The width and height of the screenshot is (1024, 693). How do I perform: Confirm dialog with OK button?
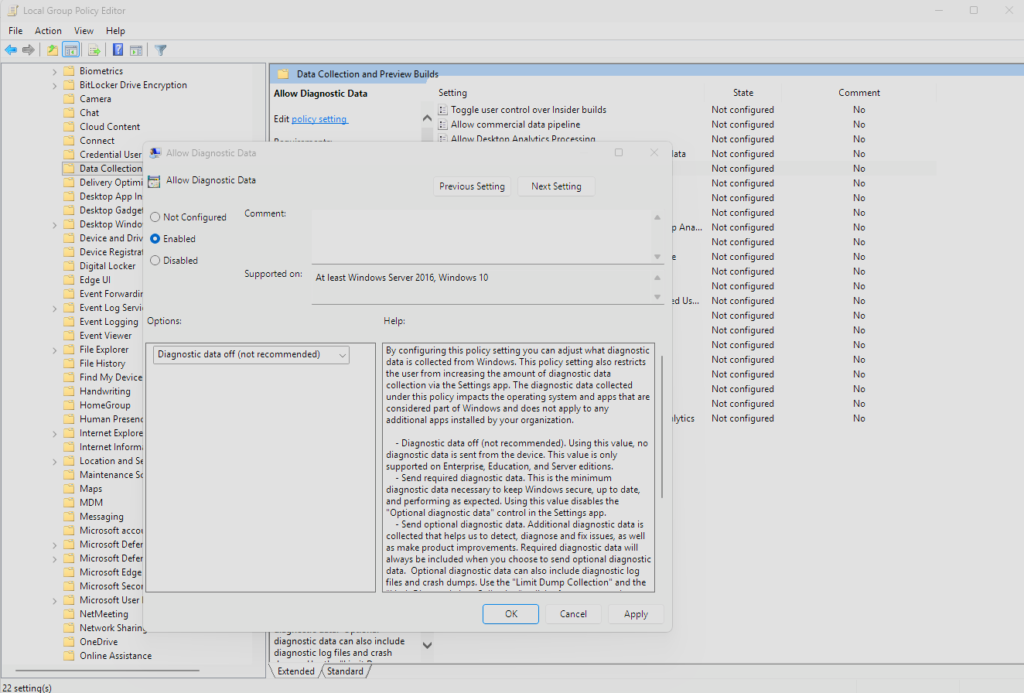point(511,614)
